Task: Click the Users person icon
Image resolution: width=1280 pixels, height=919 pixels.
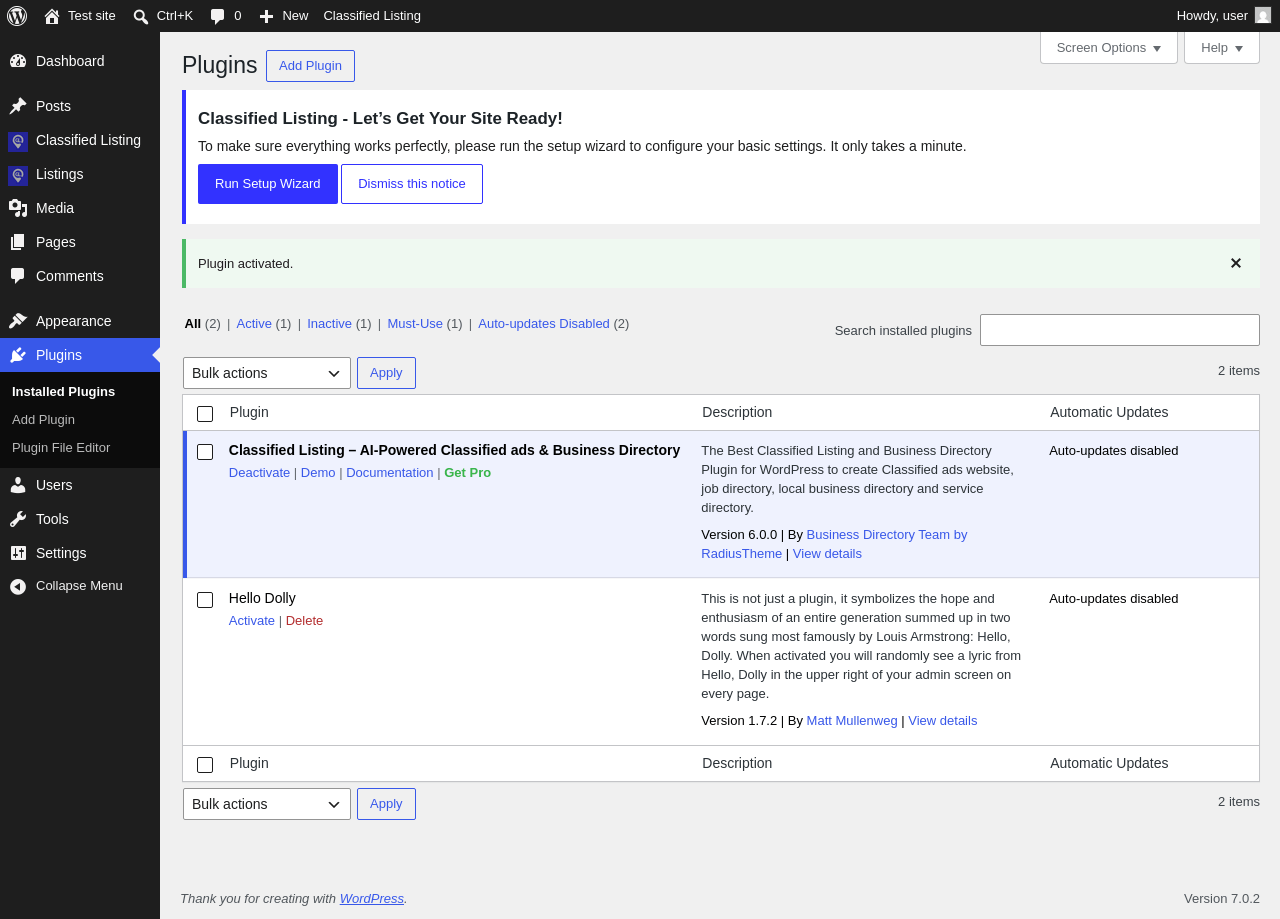Action: [x=18, y=485]
